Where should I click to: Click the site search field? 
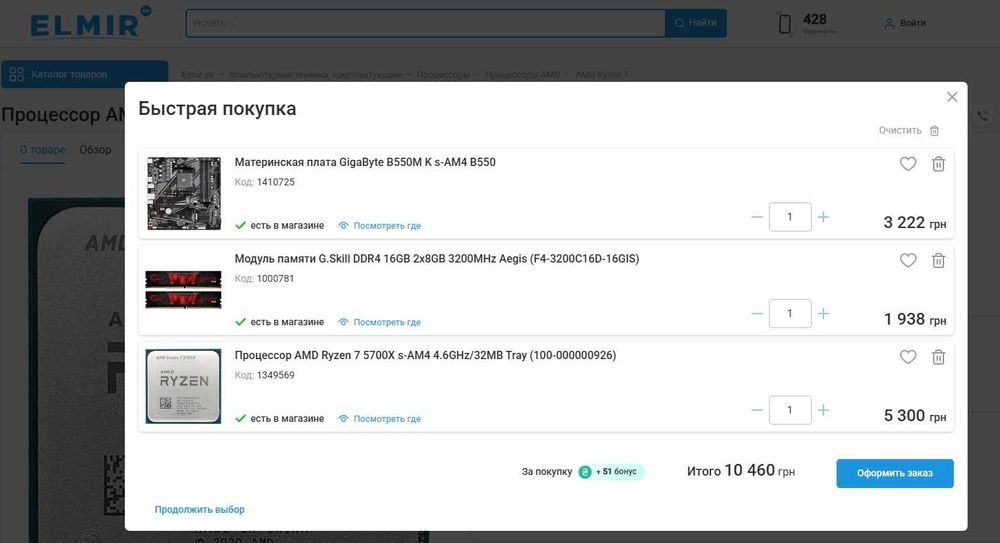click(x=425, y=23)
